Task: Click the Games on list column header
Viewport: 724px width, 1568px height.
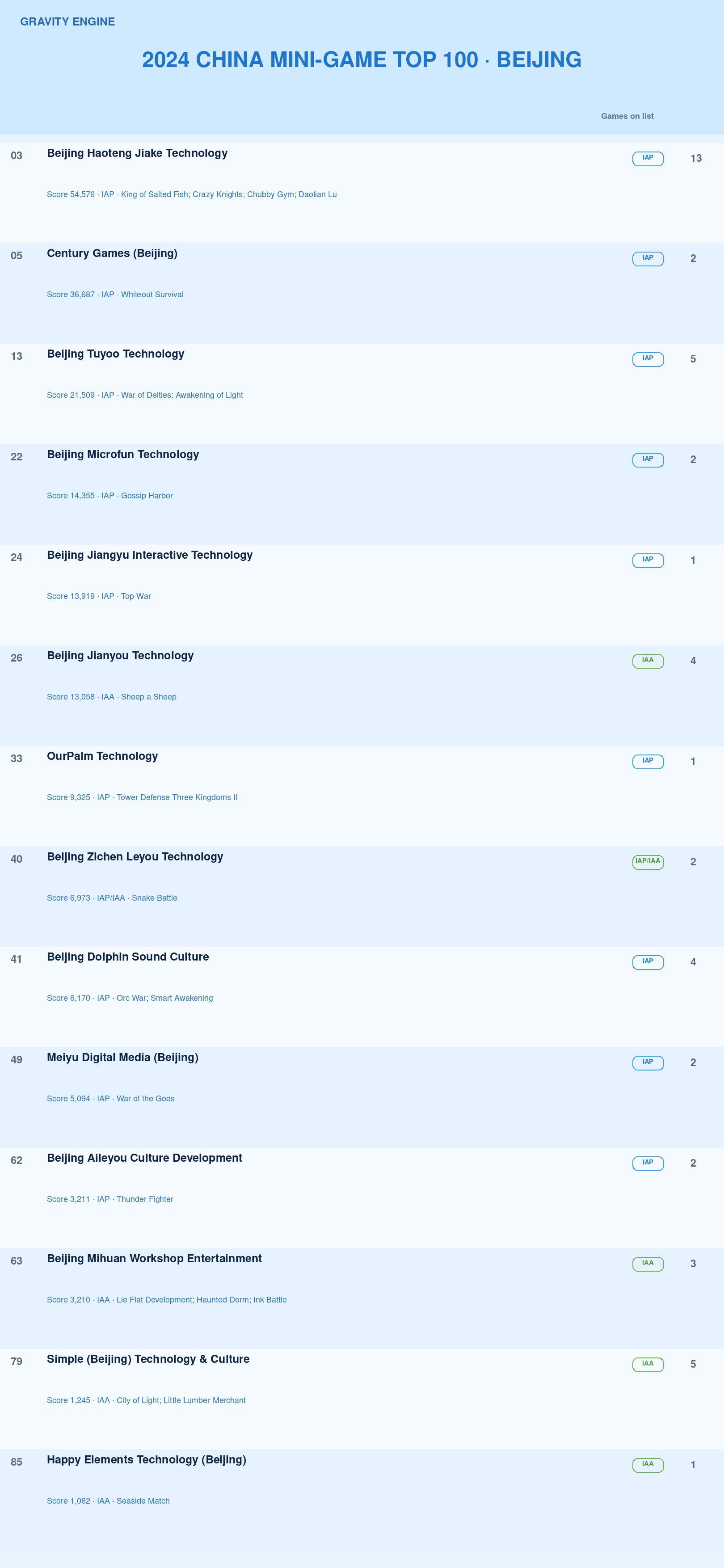Action: point(627,116)
